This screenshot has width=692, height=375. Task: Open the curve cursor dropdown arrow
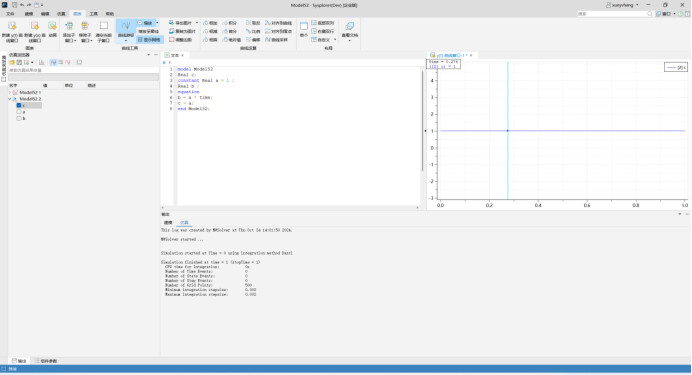point(126,41)
